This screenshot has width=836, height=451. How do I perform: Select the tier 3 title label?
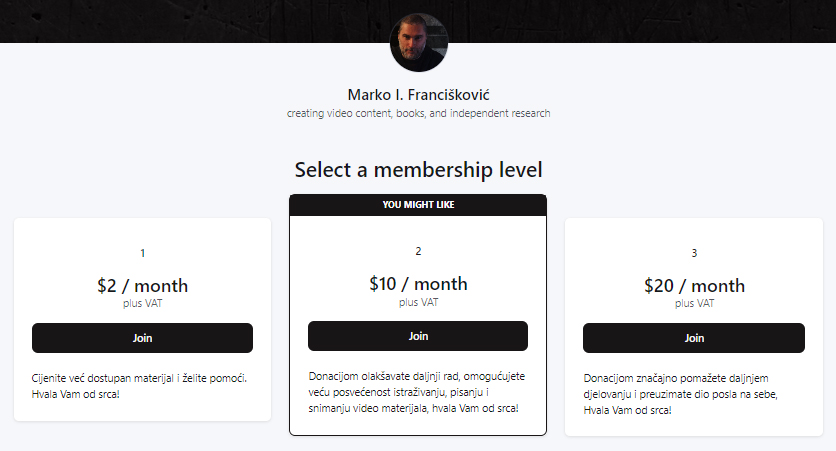[x=694, y=253]
